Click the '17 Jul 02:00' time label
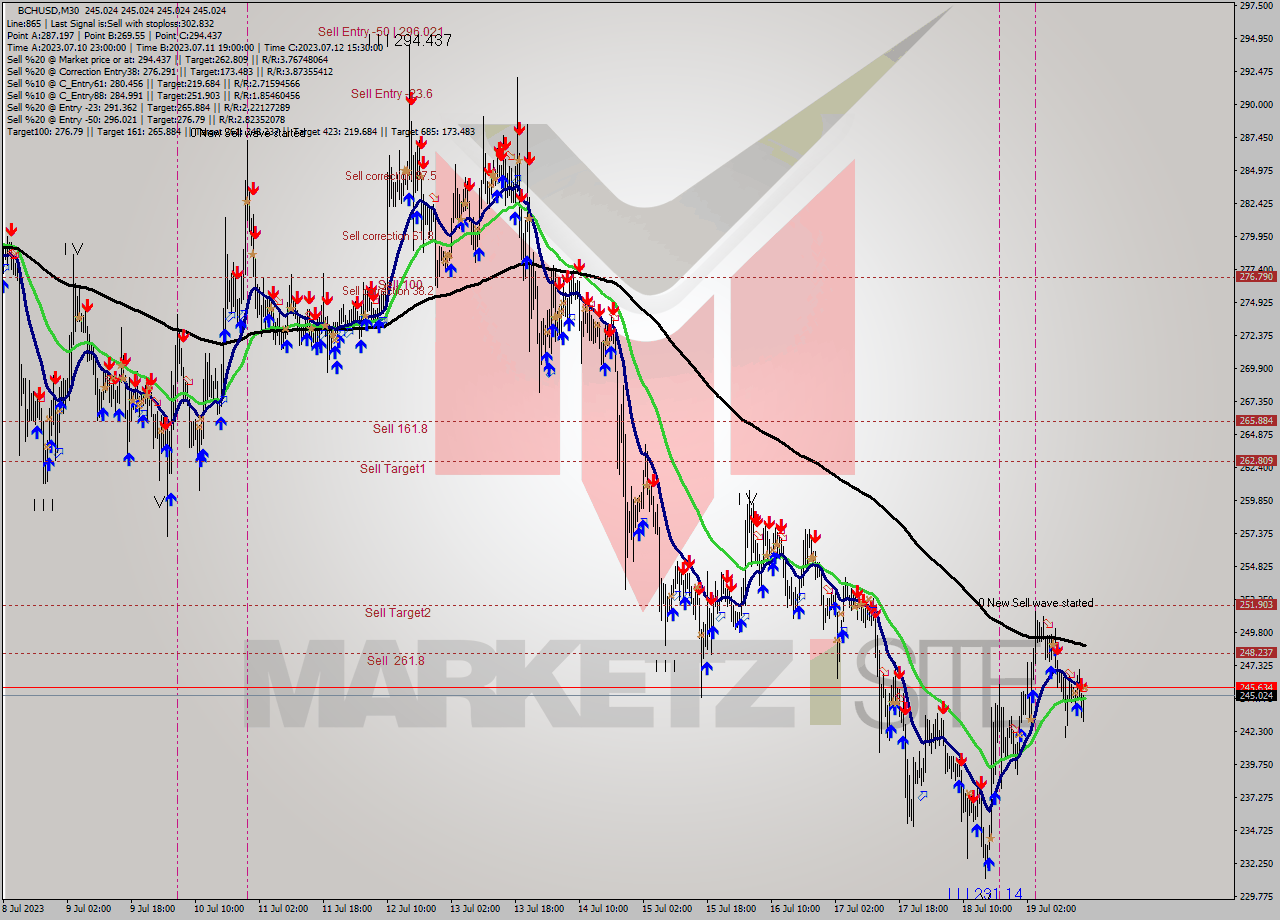The width and height of the screenshot is (1280, 920). click(x=859, y=909)
